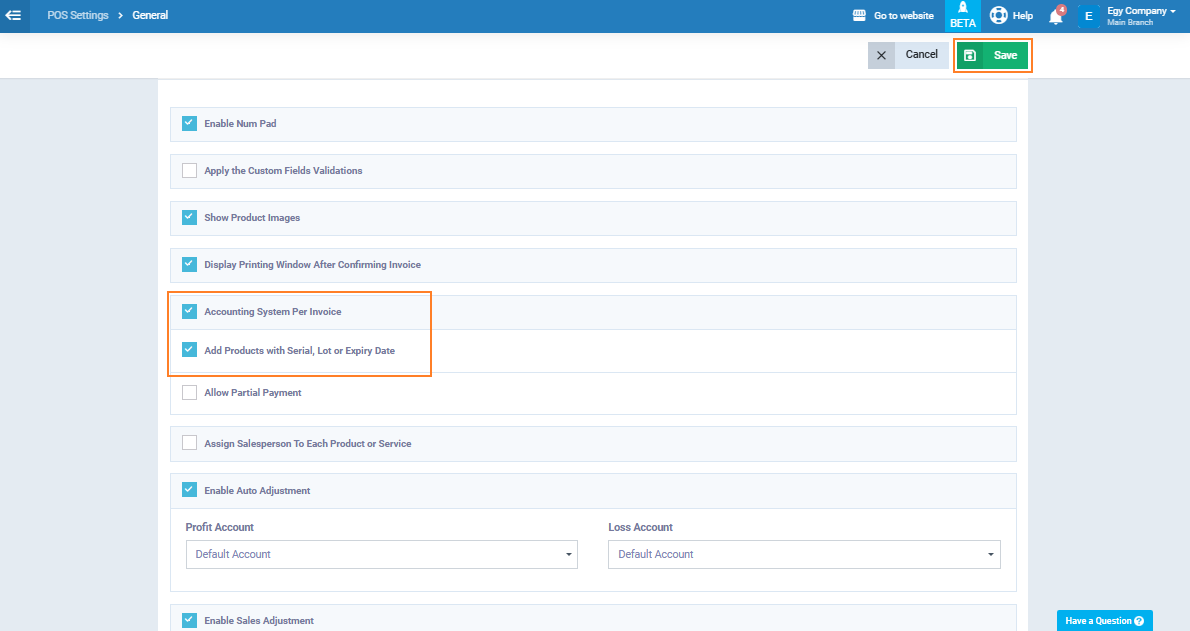This screenshot has width=1190, height=631.
Task: Go to POS Settings breadcrumb
Action: [78, 16]
